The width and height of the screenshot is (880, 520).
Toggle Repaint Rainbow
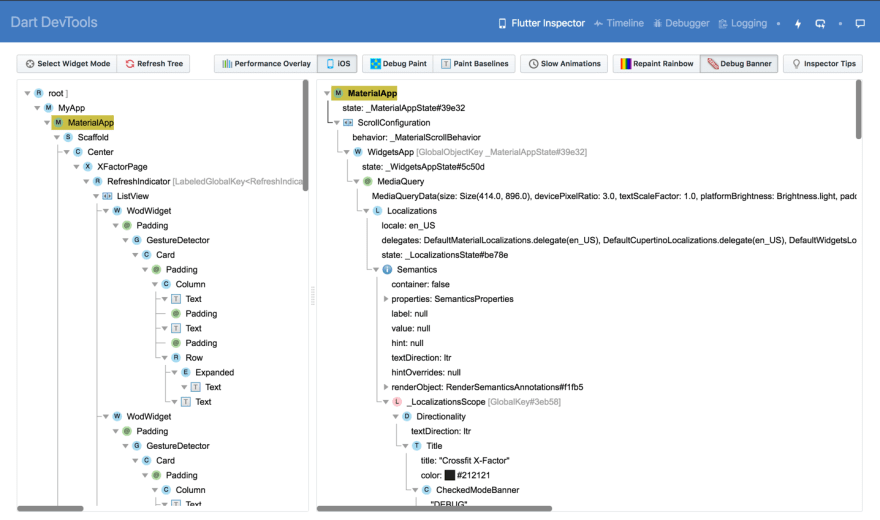656,63
